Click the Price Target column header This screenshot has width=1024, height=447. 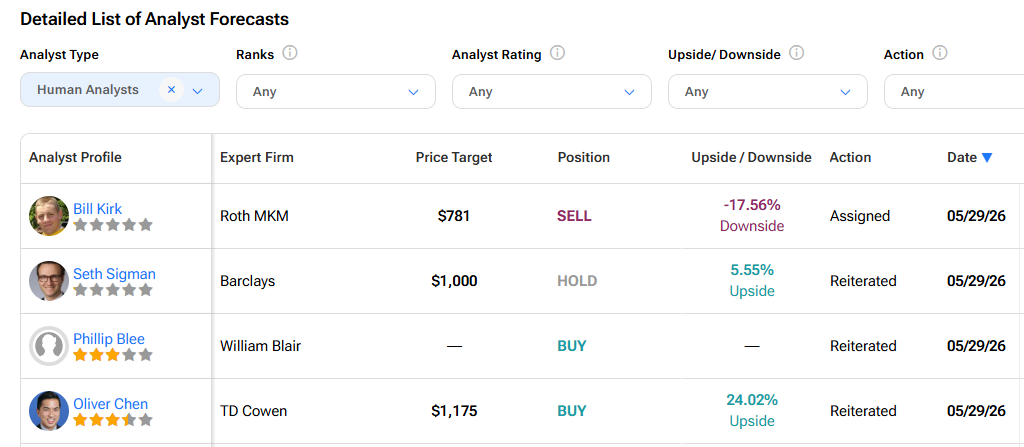454,157
